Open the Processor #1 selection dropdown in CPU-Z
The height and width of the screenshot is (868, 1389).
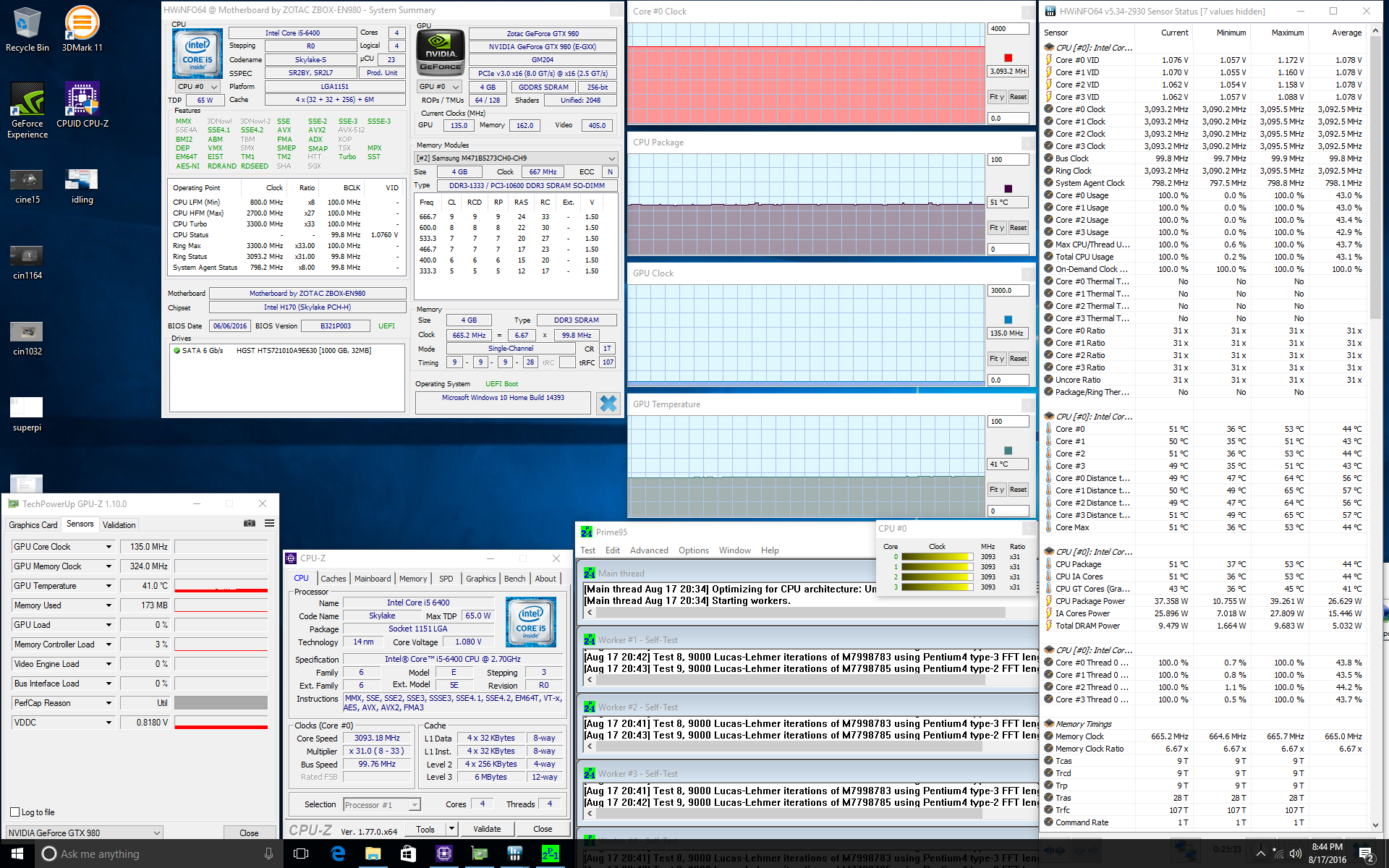[x=382, y=804]
